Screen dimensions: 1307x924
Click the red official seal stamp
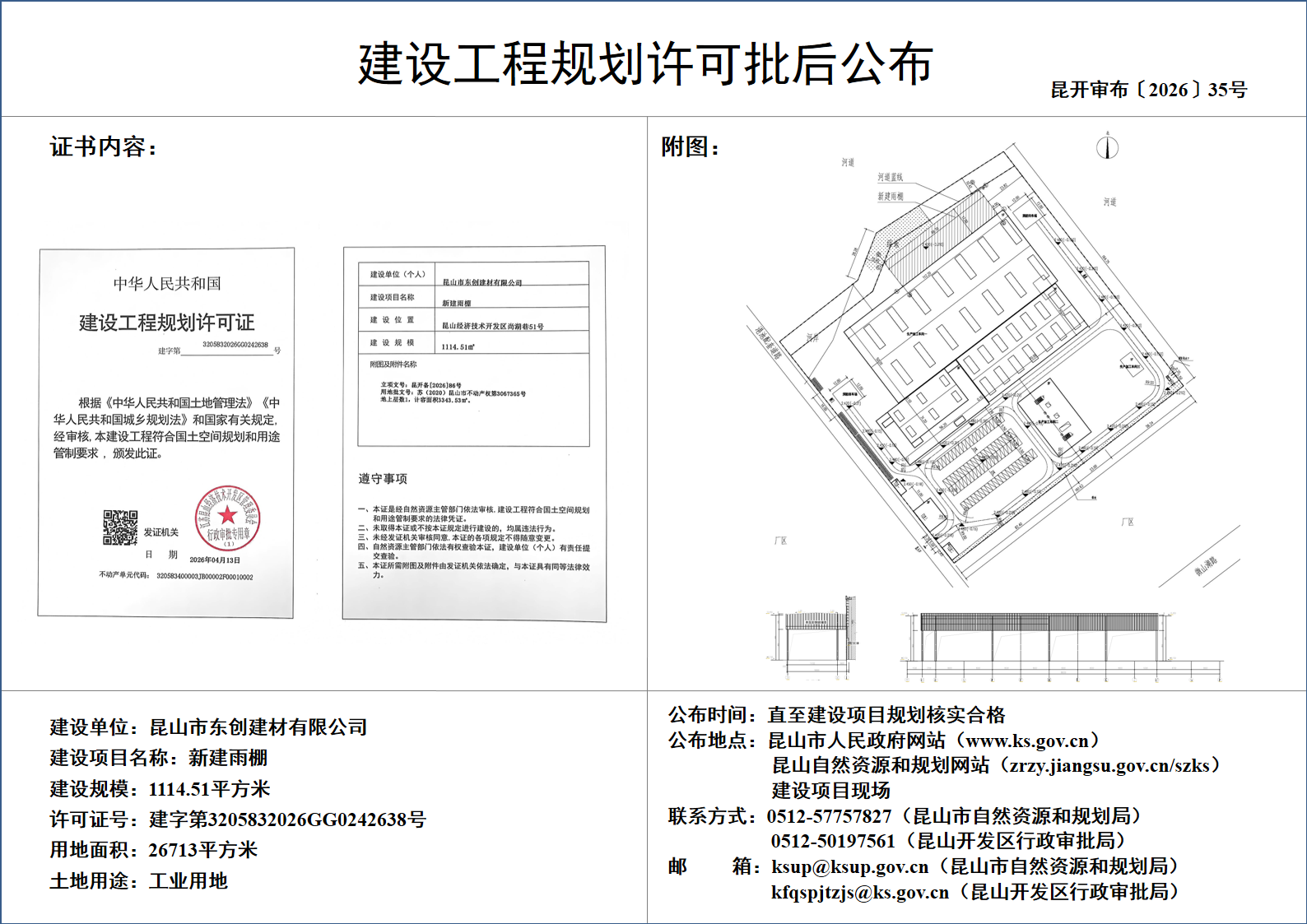click(x=227, y=518)
